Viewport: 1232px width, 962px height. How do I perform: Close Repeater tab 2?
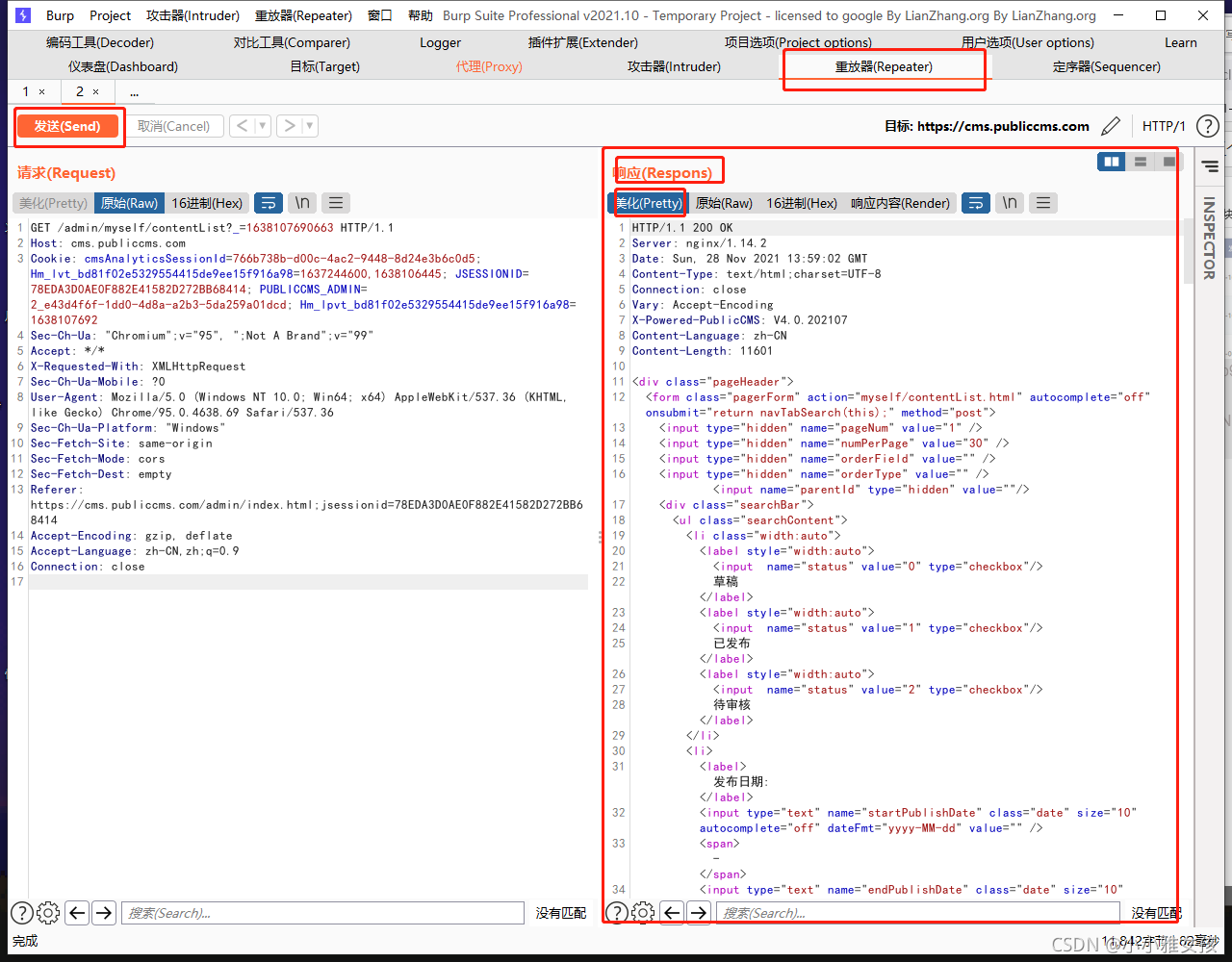(x=95, y=91)
